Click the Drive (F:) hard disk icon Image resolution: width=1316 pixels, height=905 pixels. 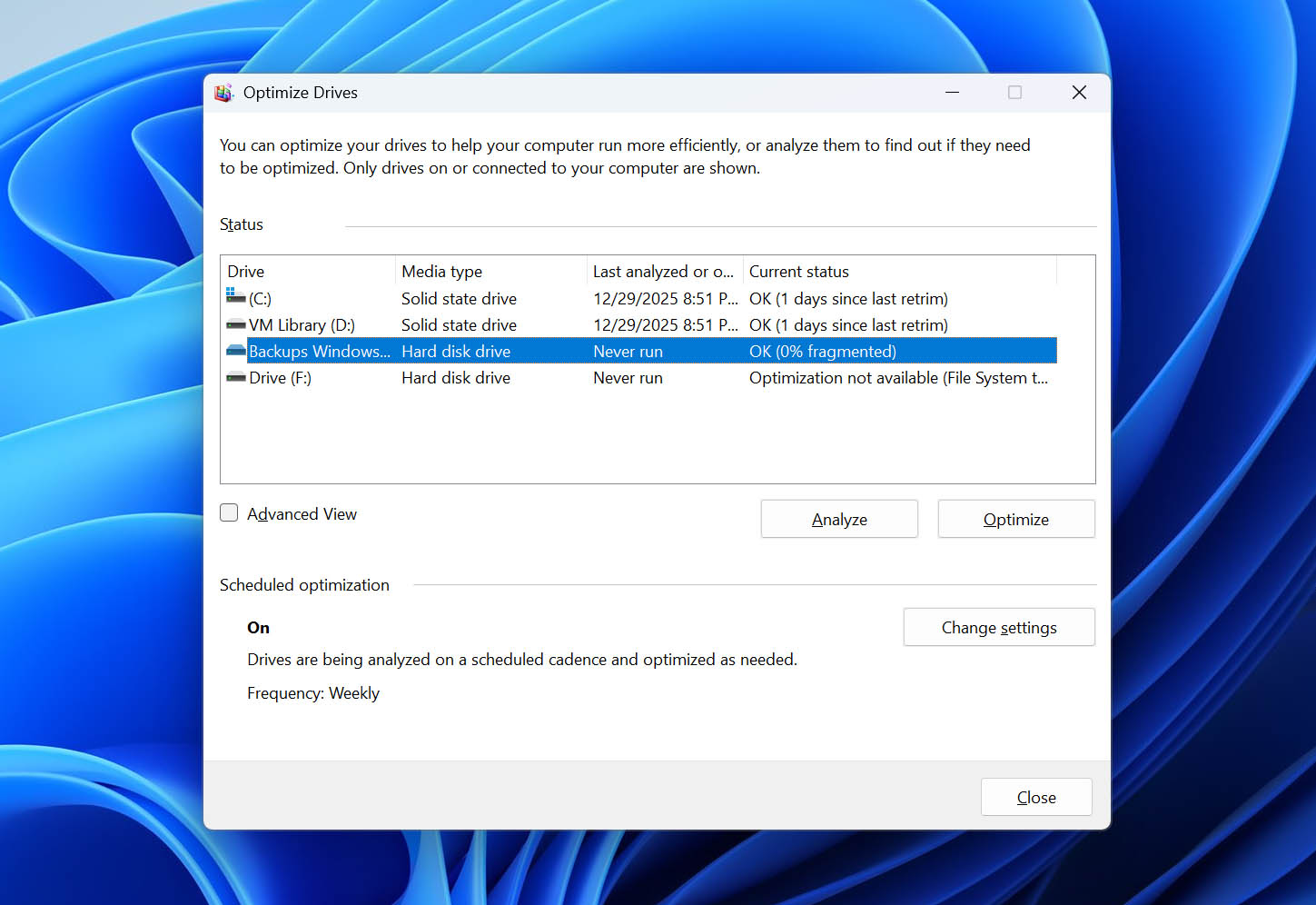coord(234,377)
